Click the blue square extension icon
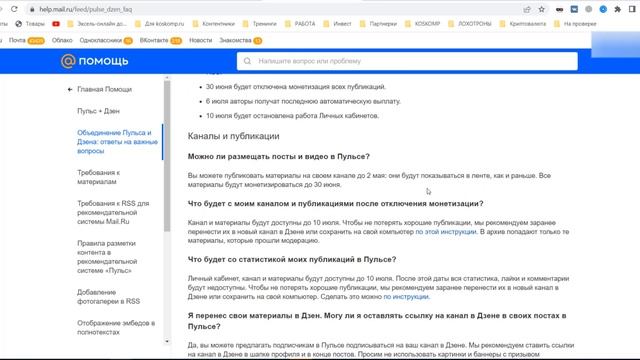This screenshot has height=360, width=640. click(574, 9)
